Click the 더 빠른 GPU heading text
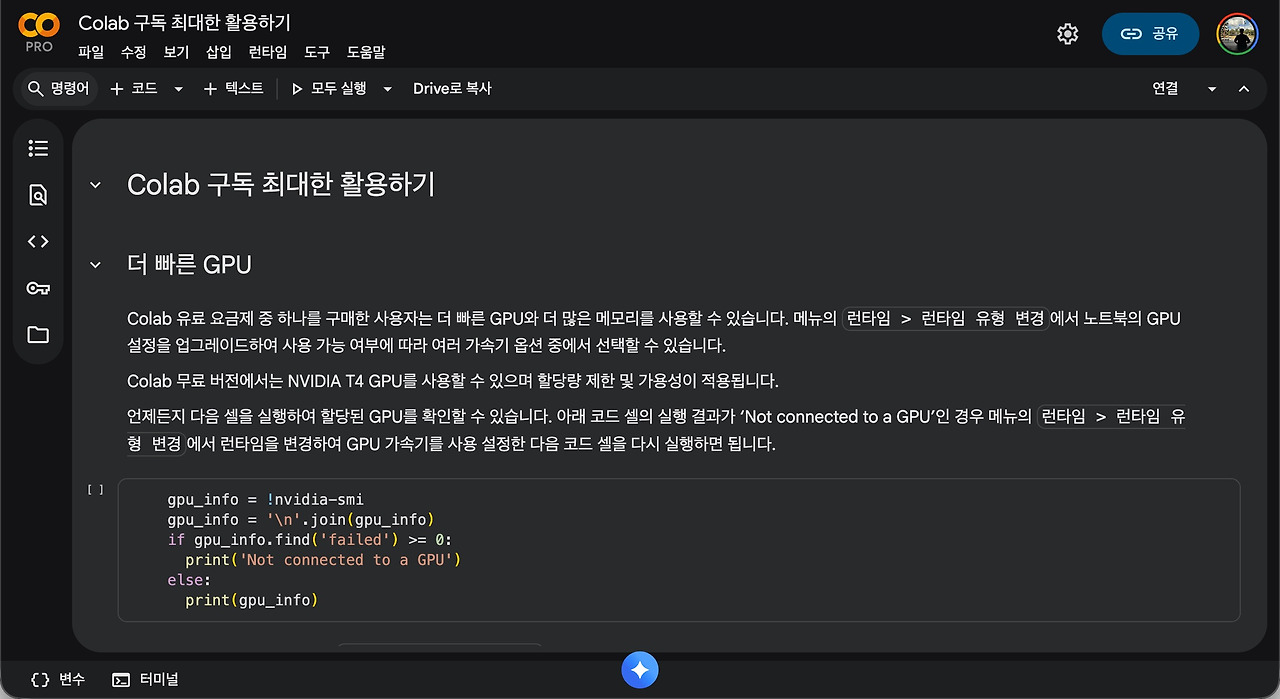The image size is (1280, 699). (189, 265)
